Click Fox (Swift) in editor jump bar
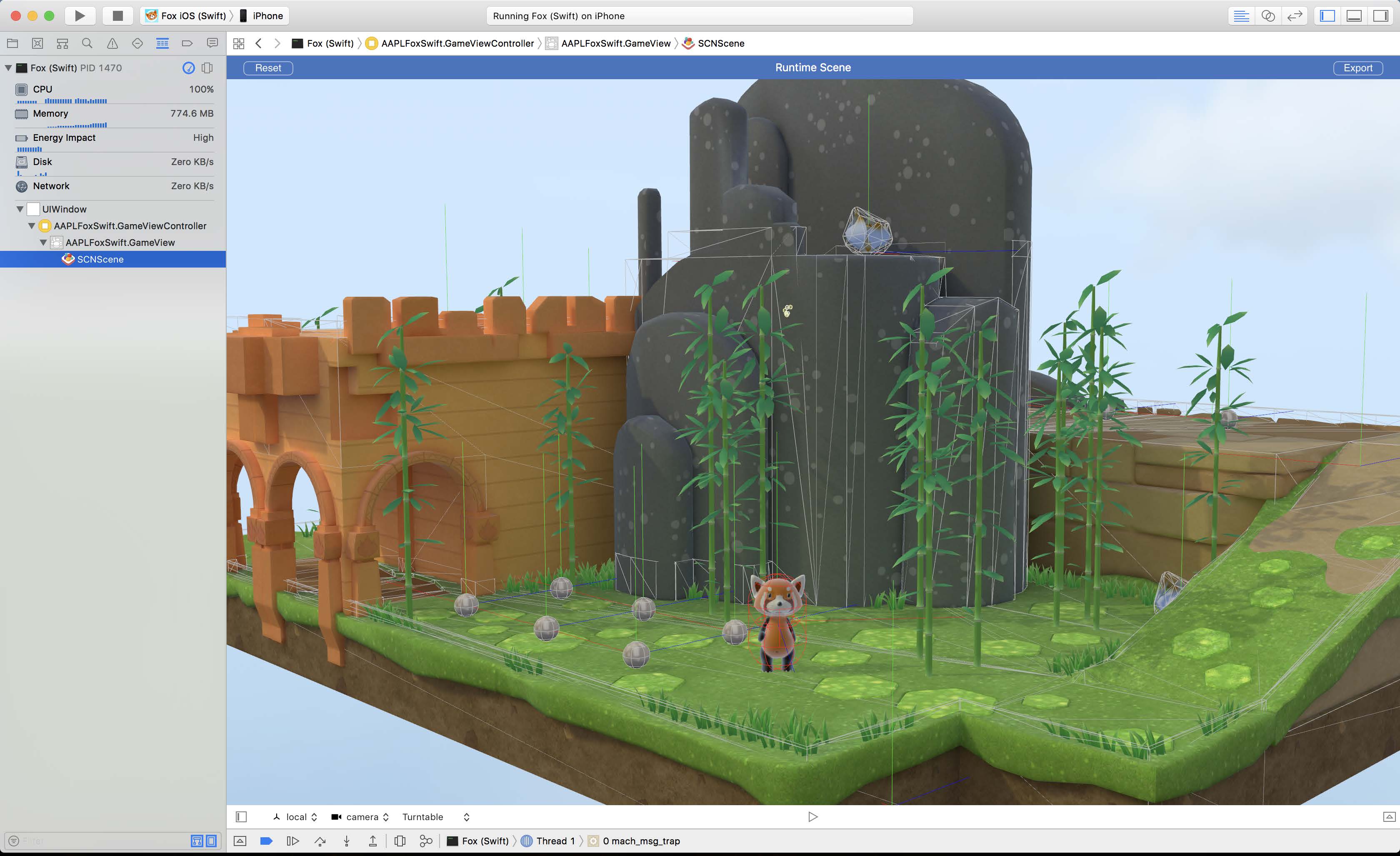Image resolution: width=1400 pixels, height=856 pixels. (323, 43)
